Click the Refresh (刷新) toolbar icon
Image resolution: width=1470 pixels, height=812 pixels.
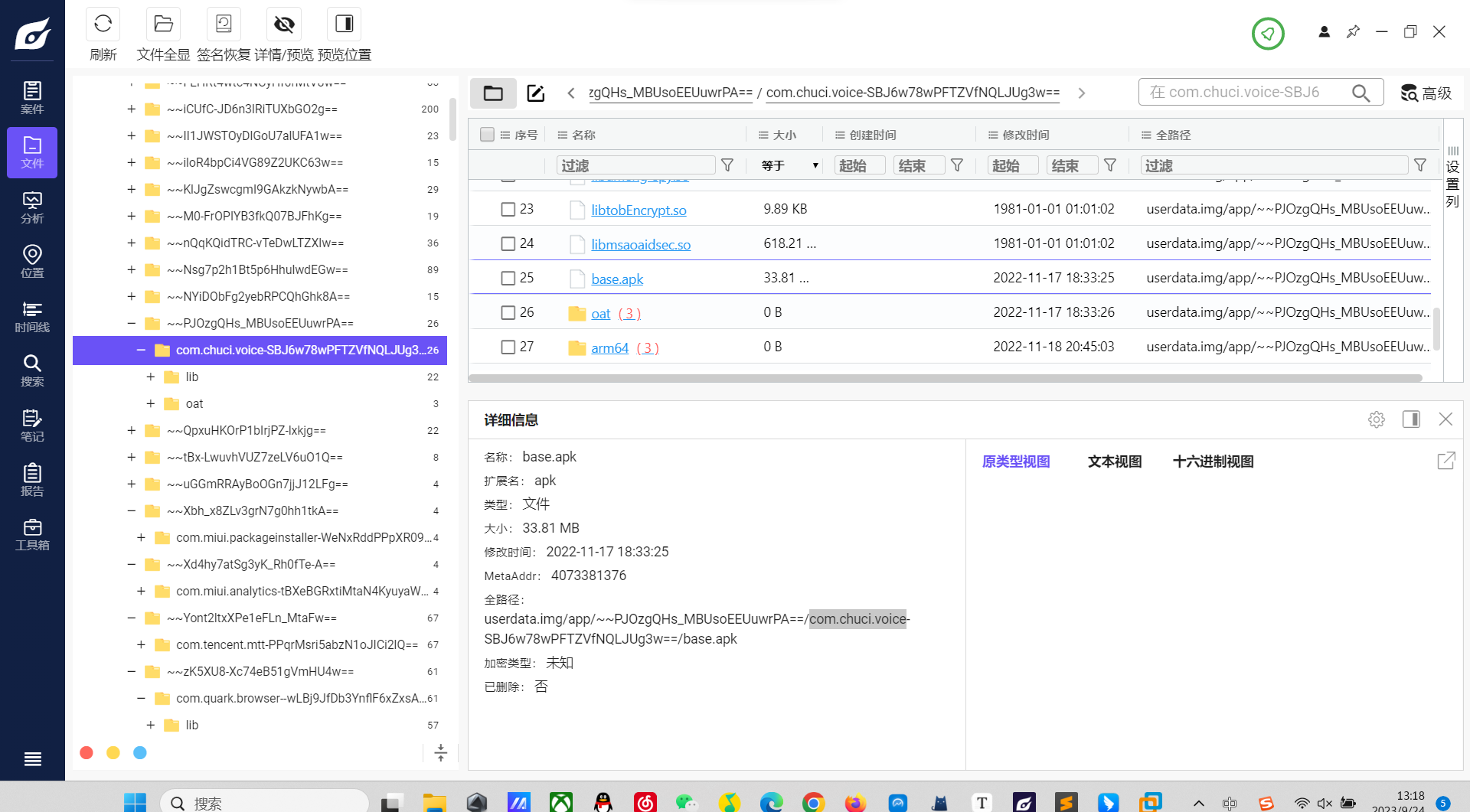tap(103, 24)
